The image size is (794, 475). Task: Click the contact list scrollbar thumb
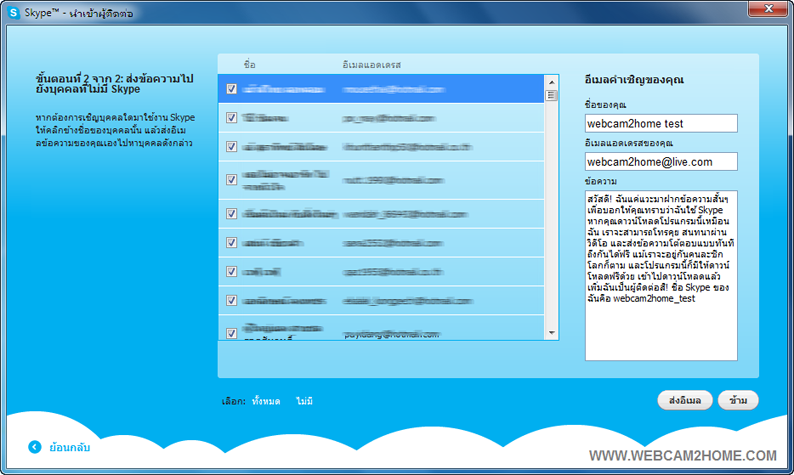tap(551, 95)
